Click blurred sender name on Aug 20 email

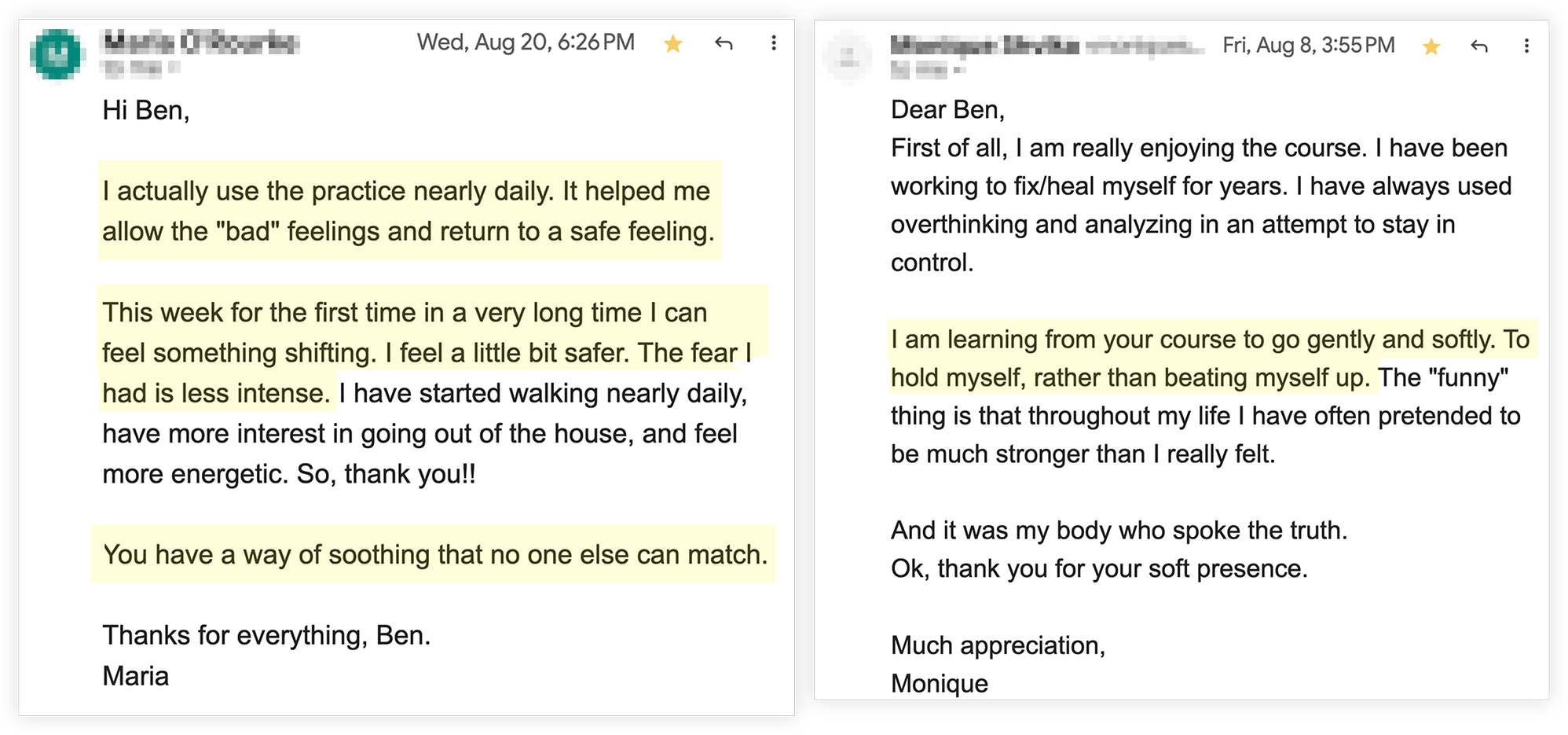coord(200,42)
